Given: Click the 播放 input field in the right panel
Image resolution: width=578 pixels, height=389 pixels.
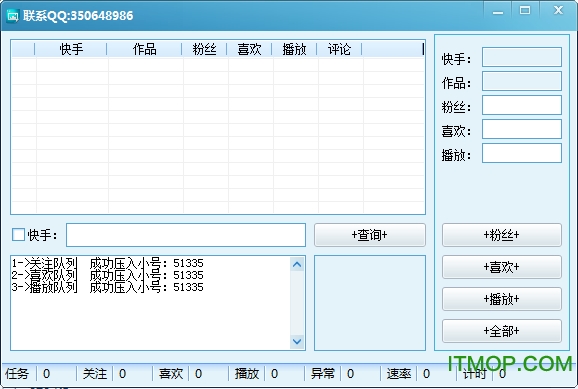Looking at the screenshot, I should tap(522, 153).
